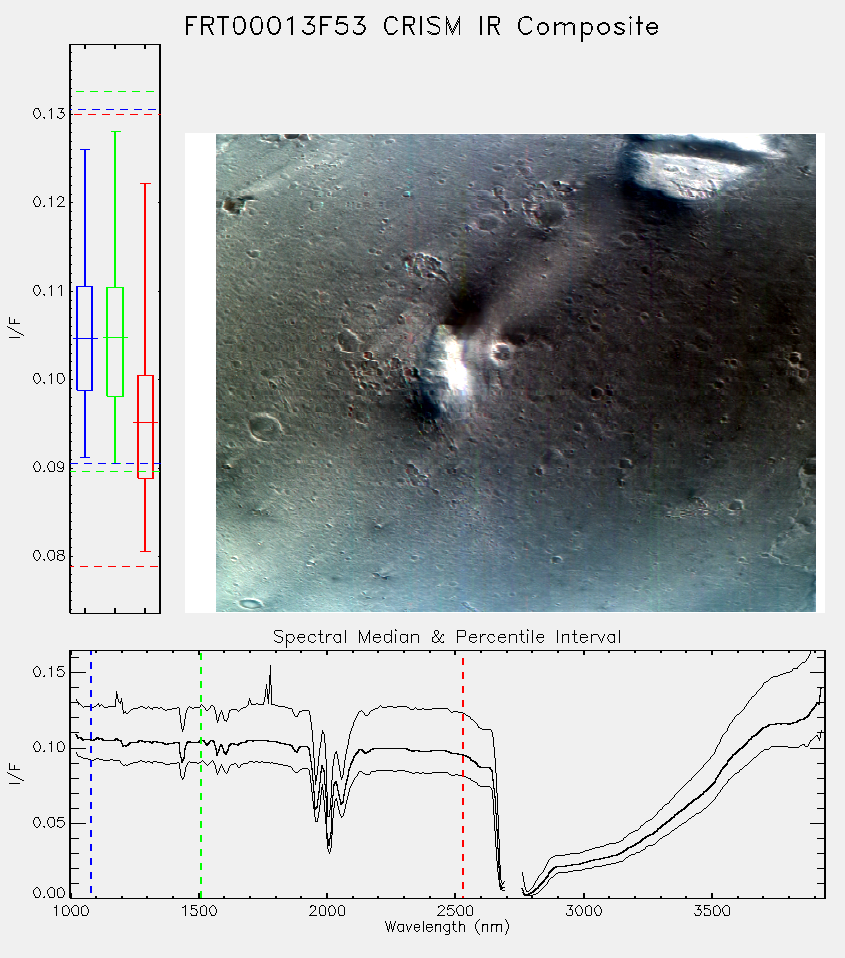Select the green box plot box
This screenshot has width=845, height=958.
coord(115,342)
